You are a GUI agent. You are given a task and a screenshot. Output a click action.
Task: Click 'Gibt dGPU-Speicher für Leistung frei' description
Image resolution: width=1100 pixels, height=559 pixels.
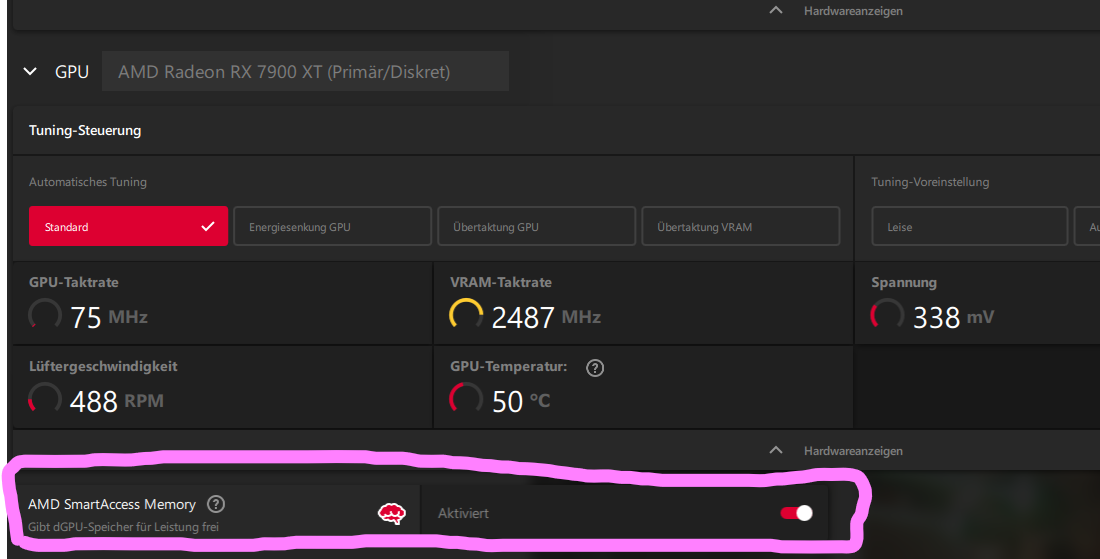pyautogui.click(x=123, y=527)
